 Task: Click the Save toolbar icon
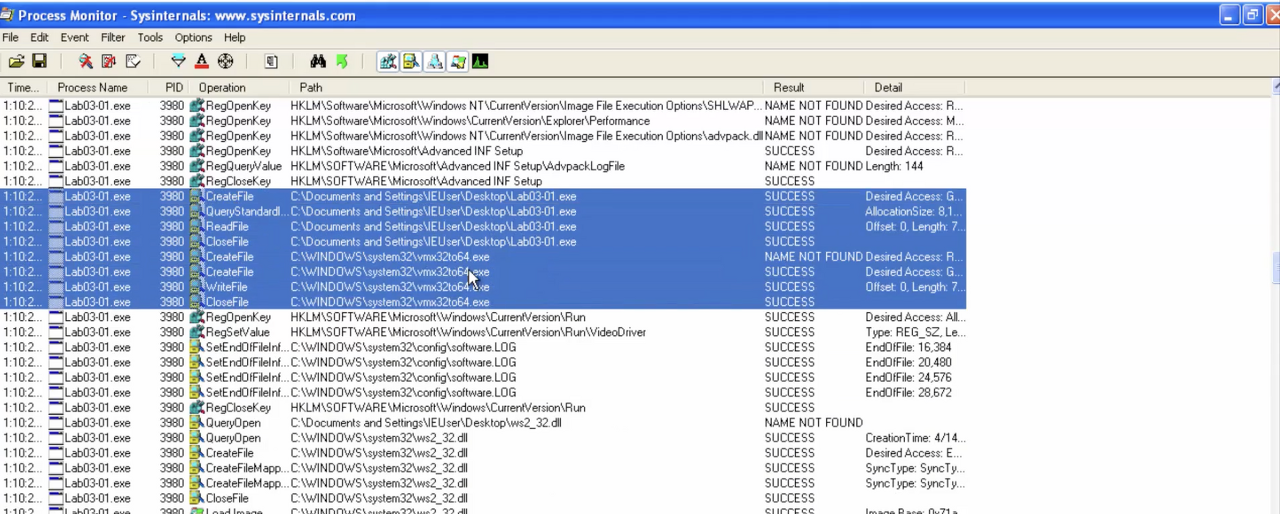[39, 61]
